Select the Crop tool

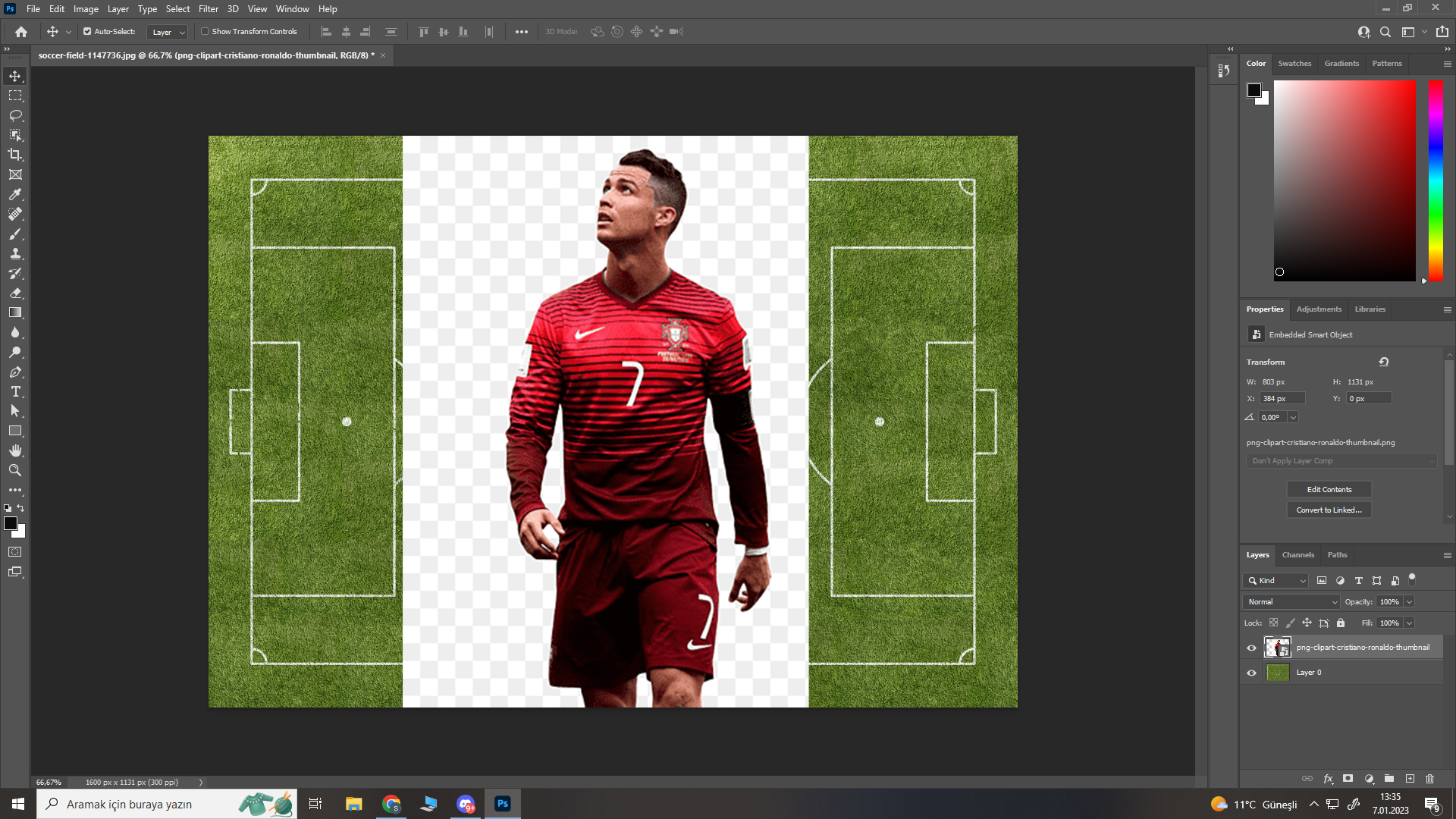pos(15,155)
